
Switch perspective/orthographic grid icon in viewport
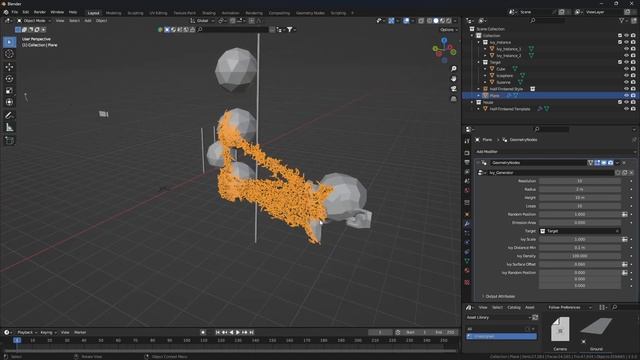pos(453,98)
